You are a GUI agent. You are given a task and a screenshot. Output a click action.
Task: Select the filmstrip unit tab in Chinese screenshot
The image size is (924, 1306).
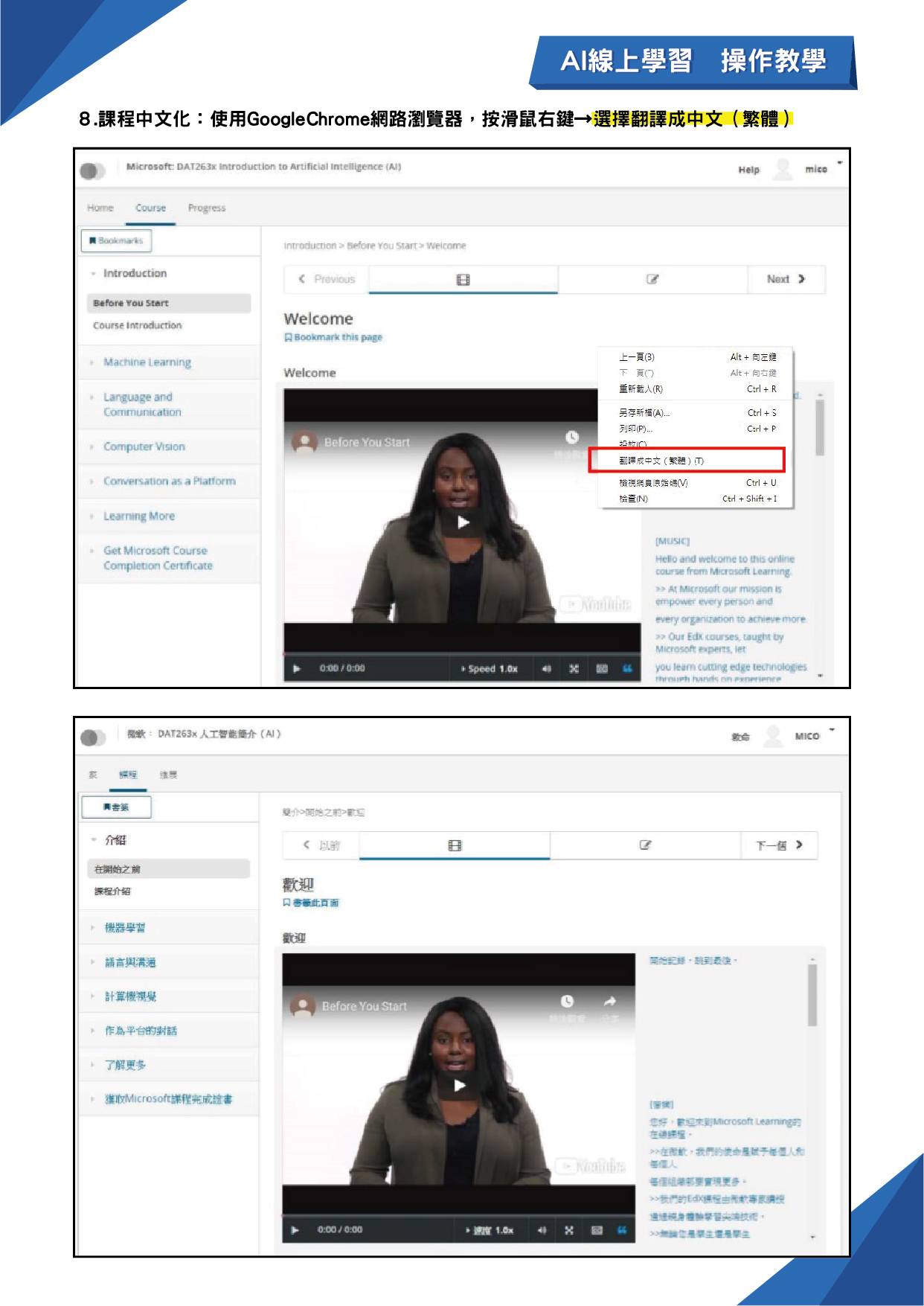click(455, 845)
